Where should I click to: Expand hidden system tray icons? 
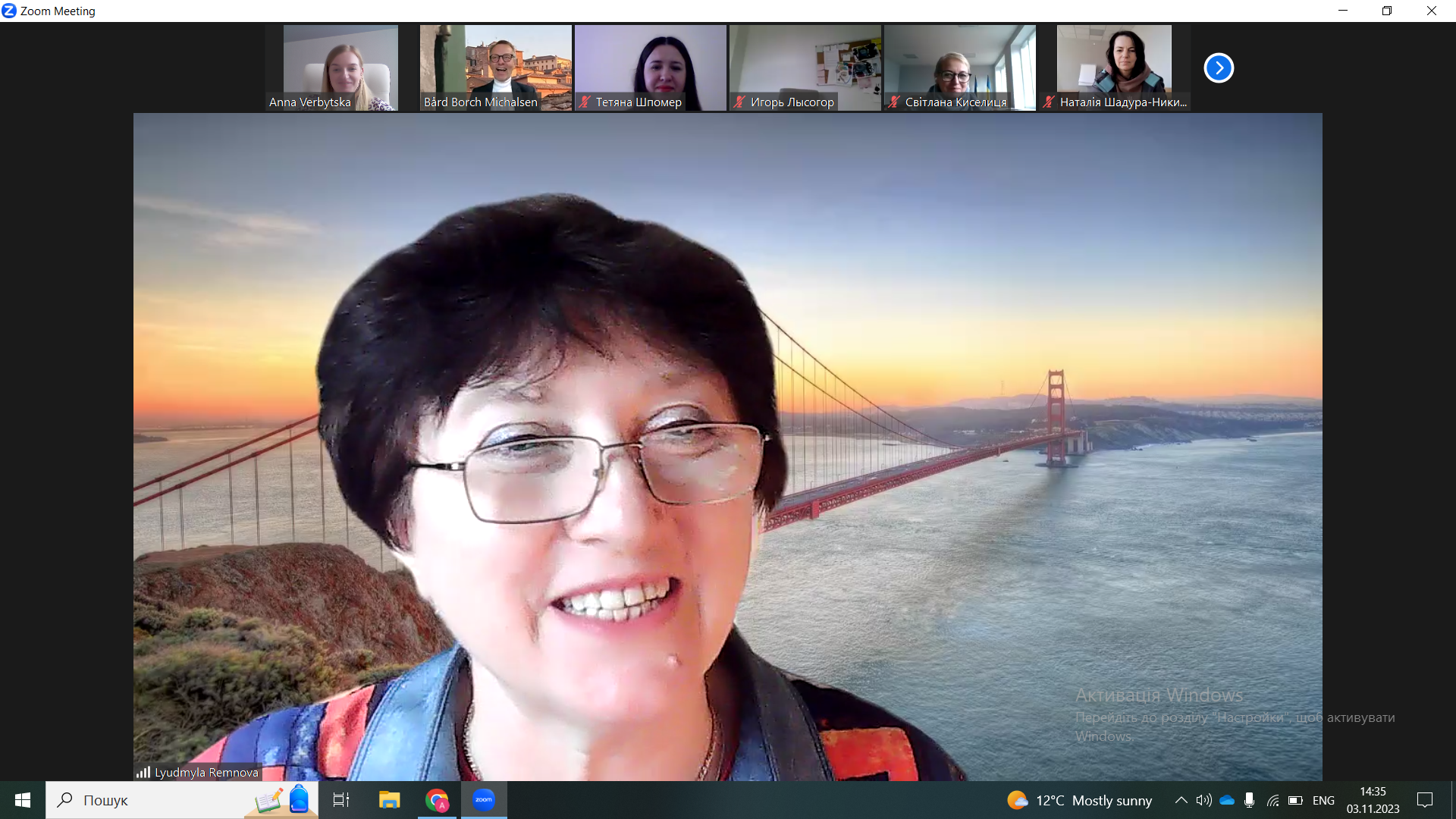coord(1181,800)
